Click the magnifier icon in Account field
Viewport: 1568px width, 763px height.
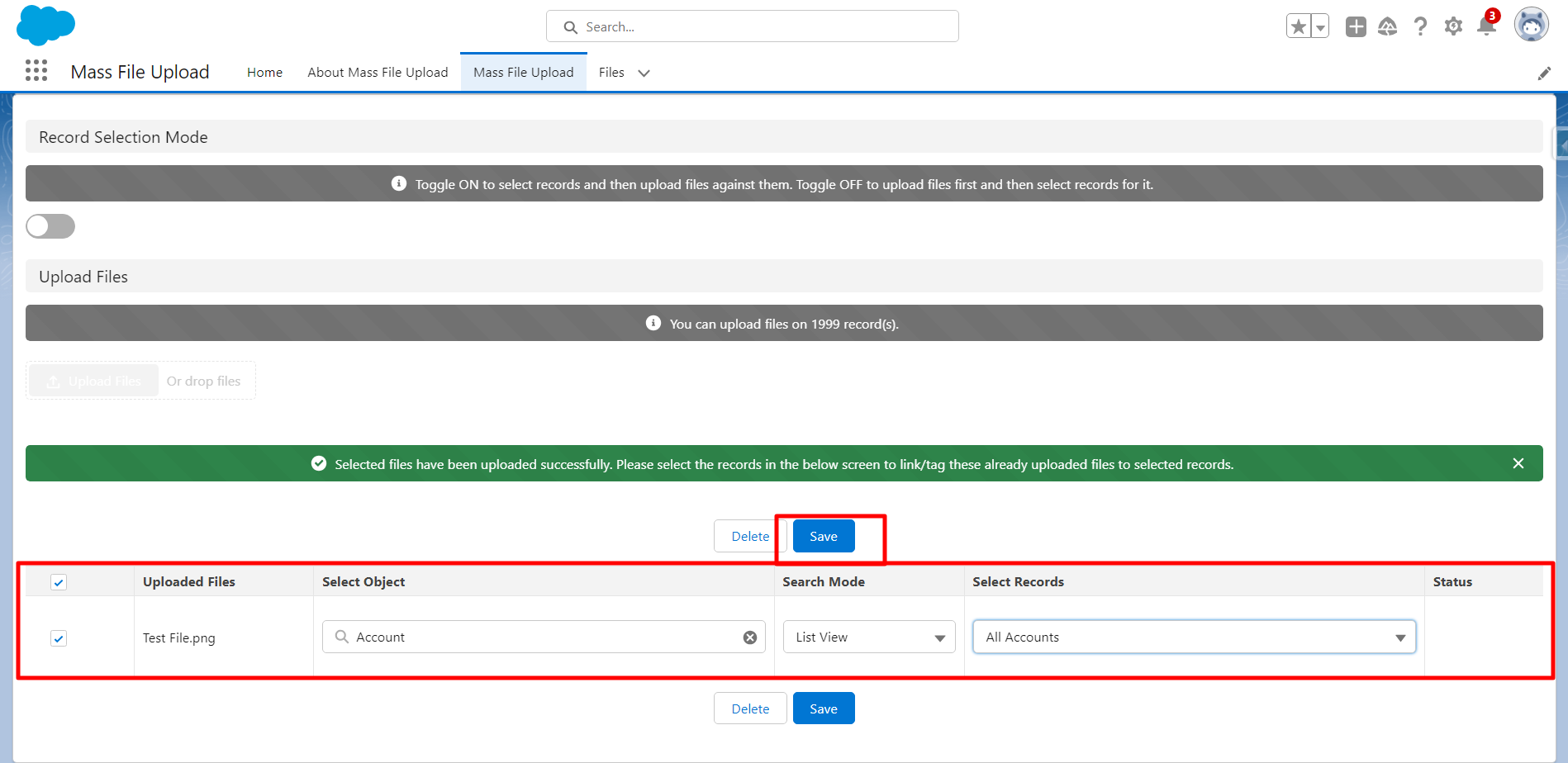[x=341, y=637]
